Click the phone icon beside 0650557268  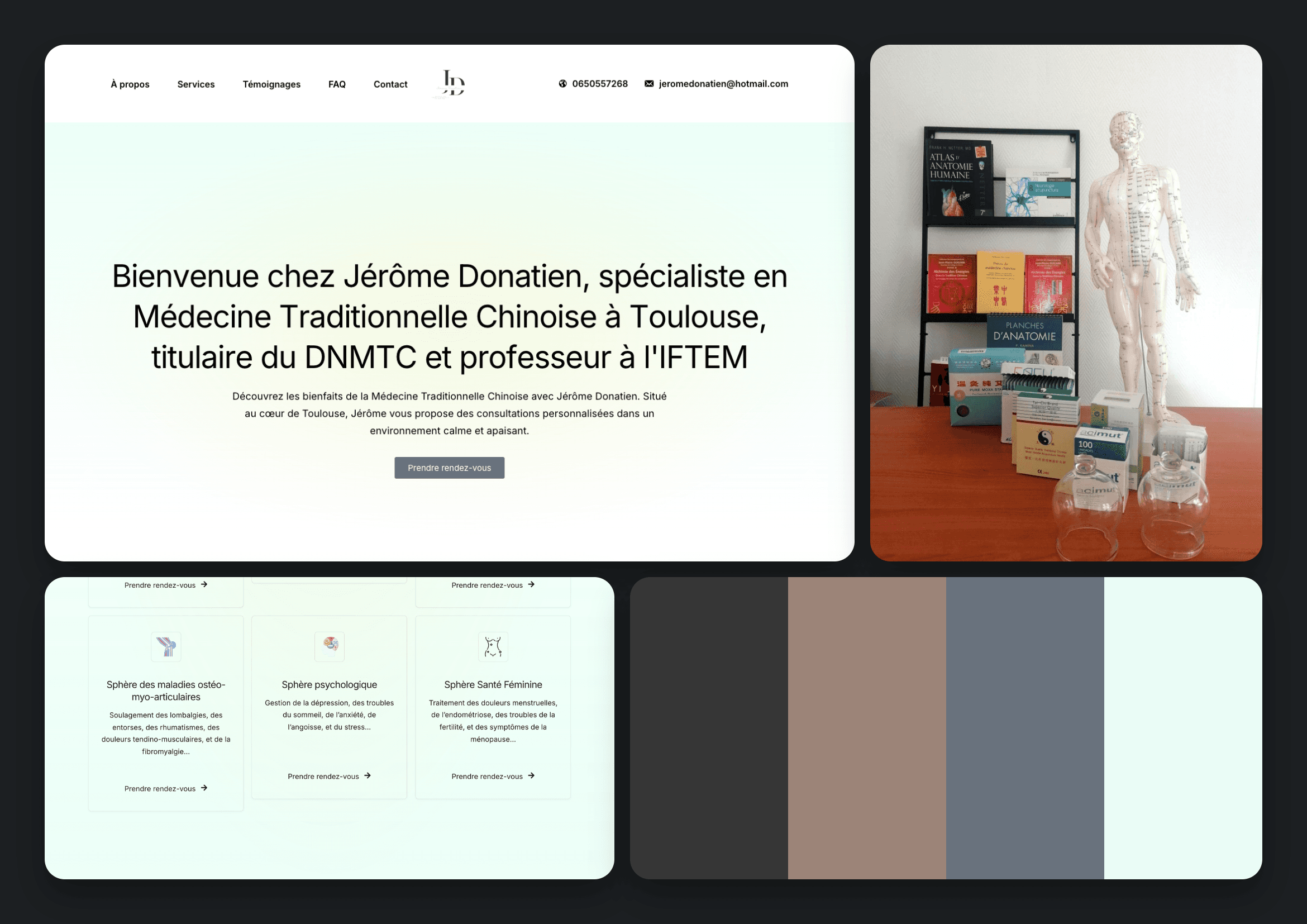tap(562, 84)
